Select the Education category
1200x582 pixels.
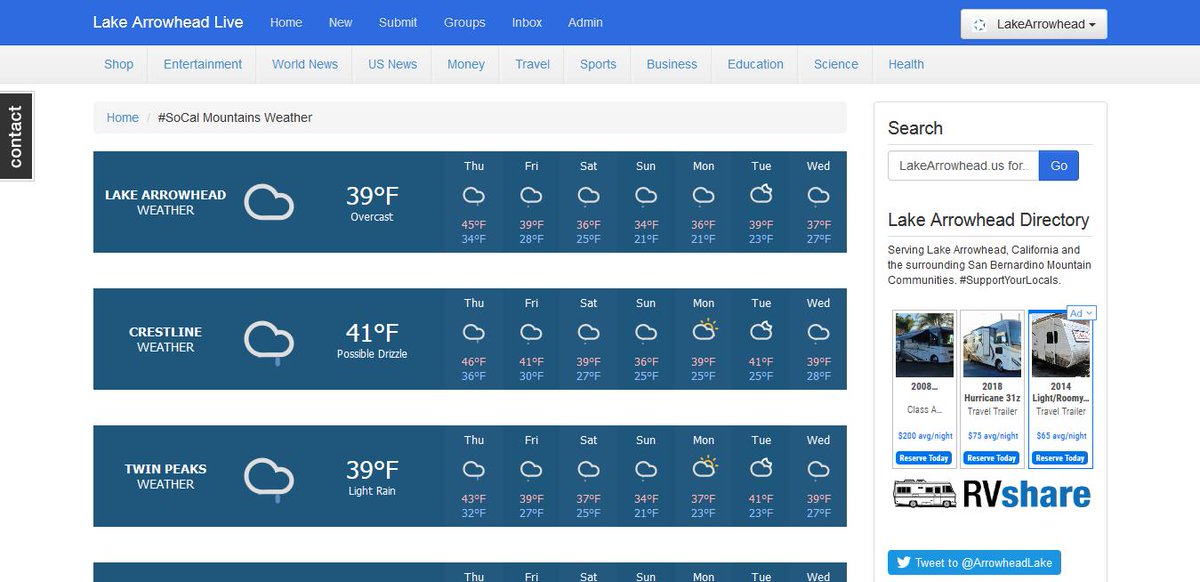point(755,64)
